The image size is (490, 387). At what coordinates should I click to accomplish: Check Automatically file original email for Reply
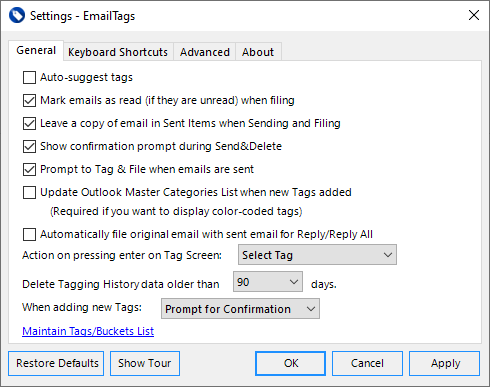[x=29, y=234]
